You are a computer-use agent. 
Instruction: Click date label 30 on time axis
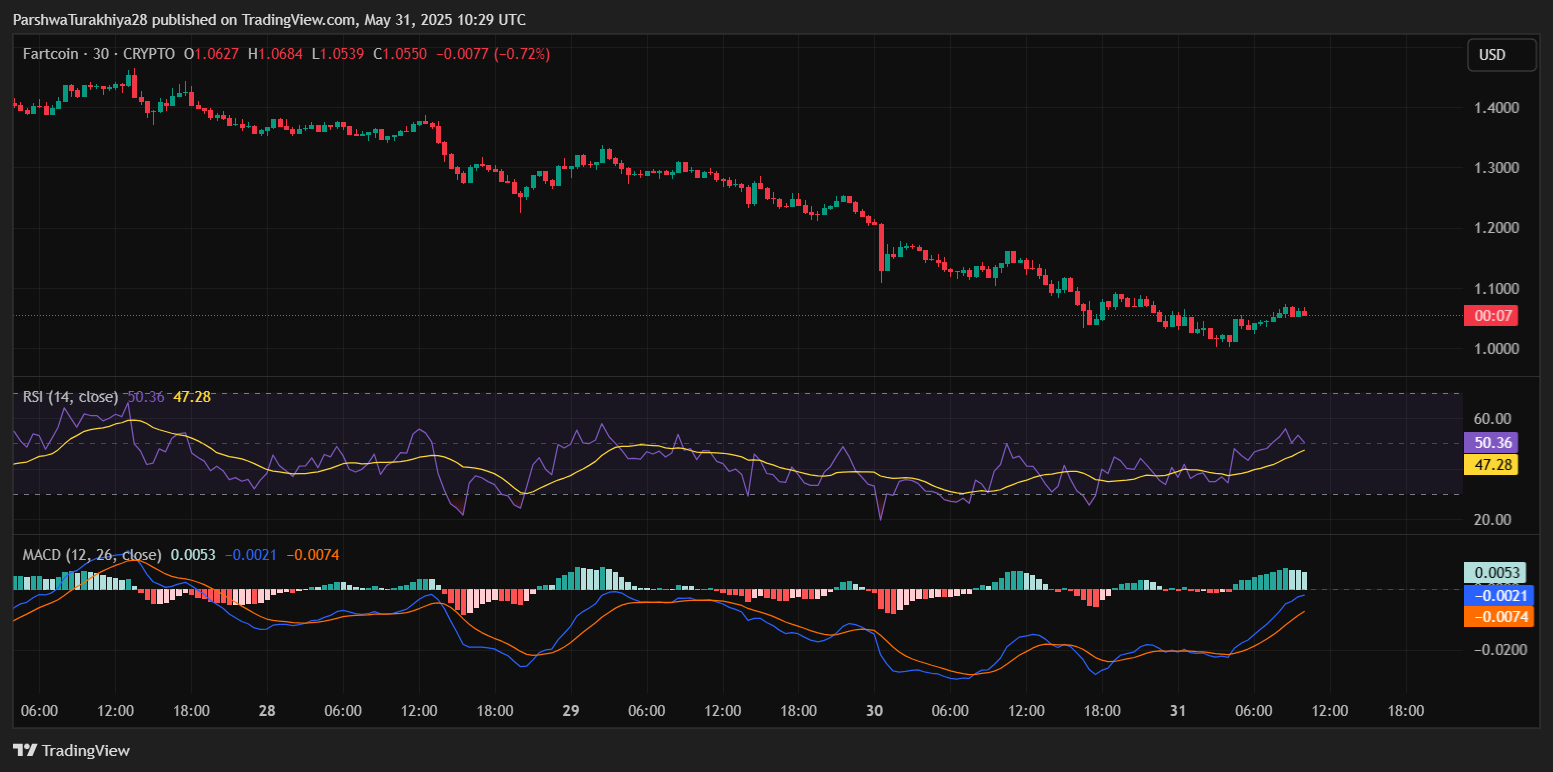875,711
